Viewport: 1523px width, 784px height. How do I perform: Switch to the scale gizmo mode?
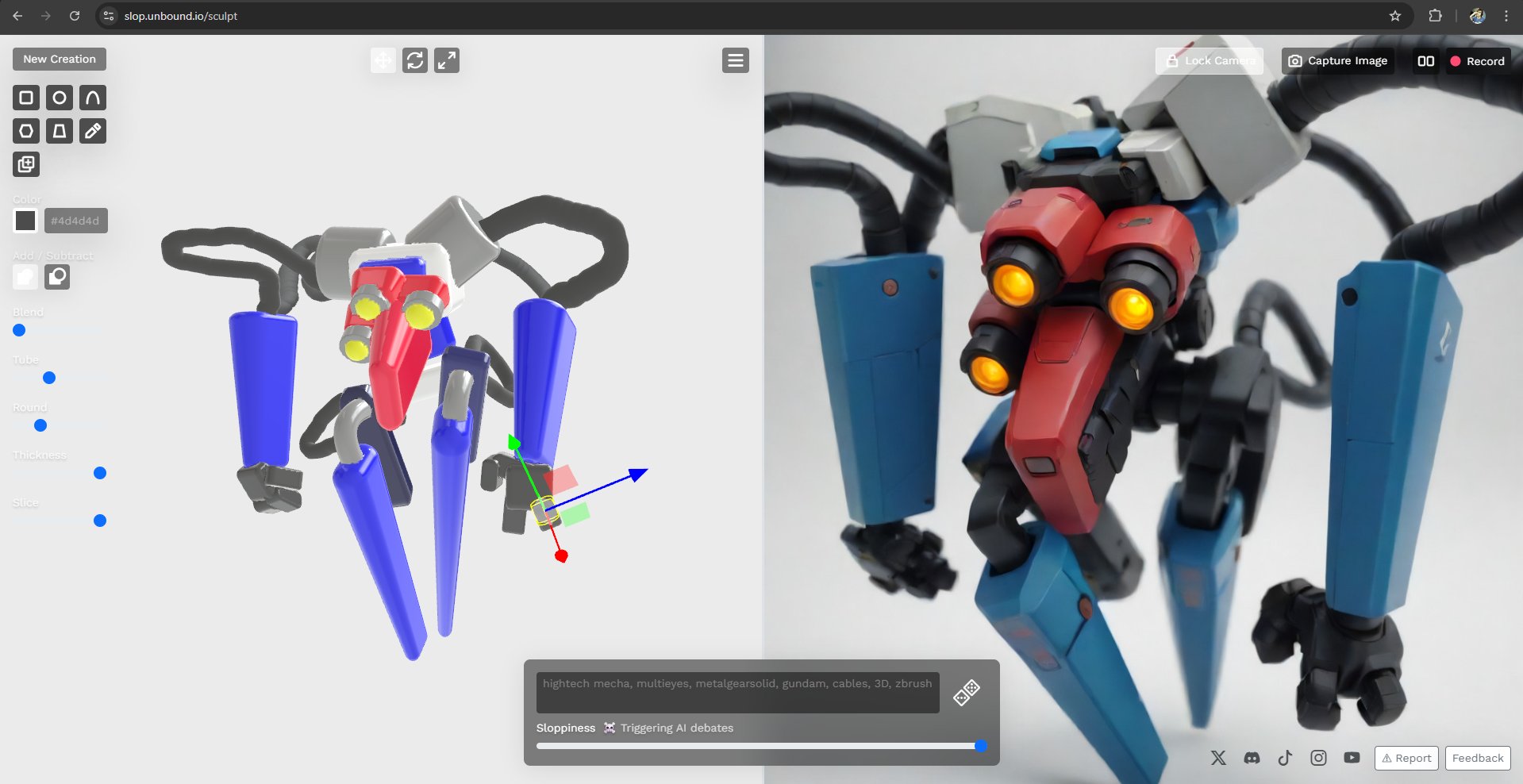pos(447,60)
